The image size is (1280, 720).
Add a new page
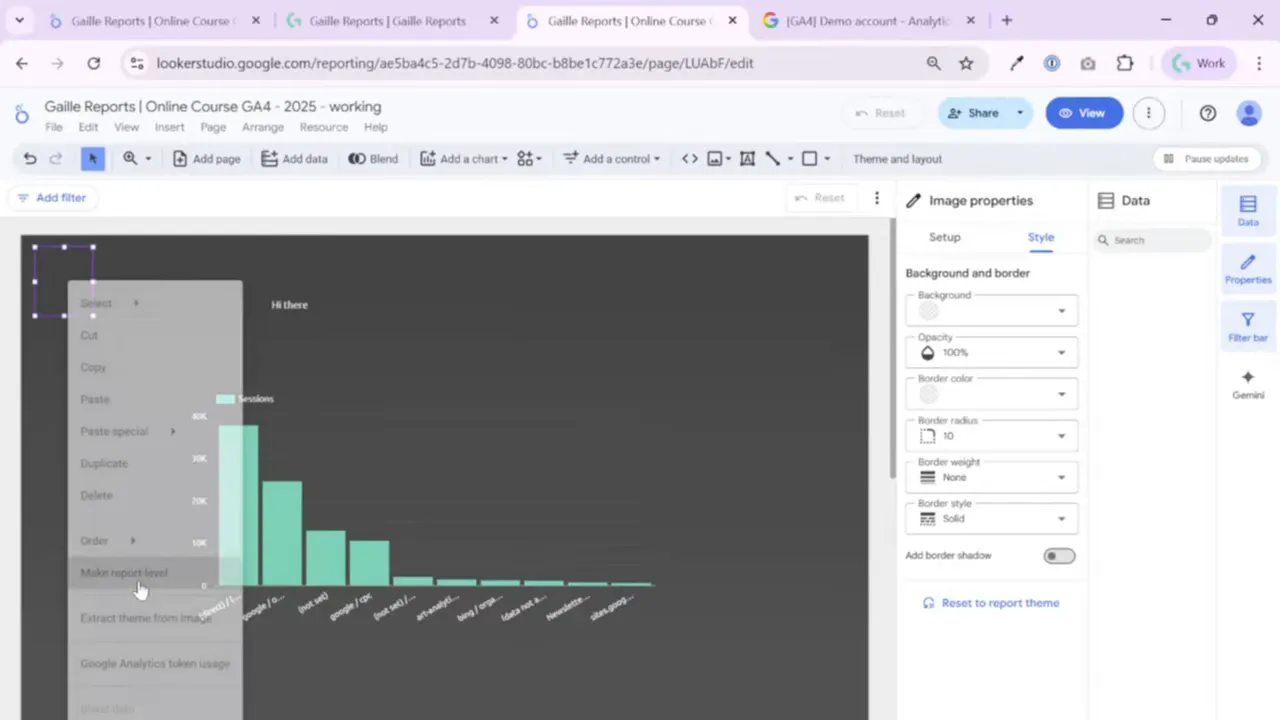[x=206, y=158]
